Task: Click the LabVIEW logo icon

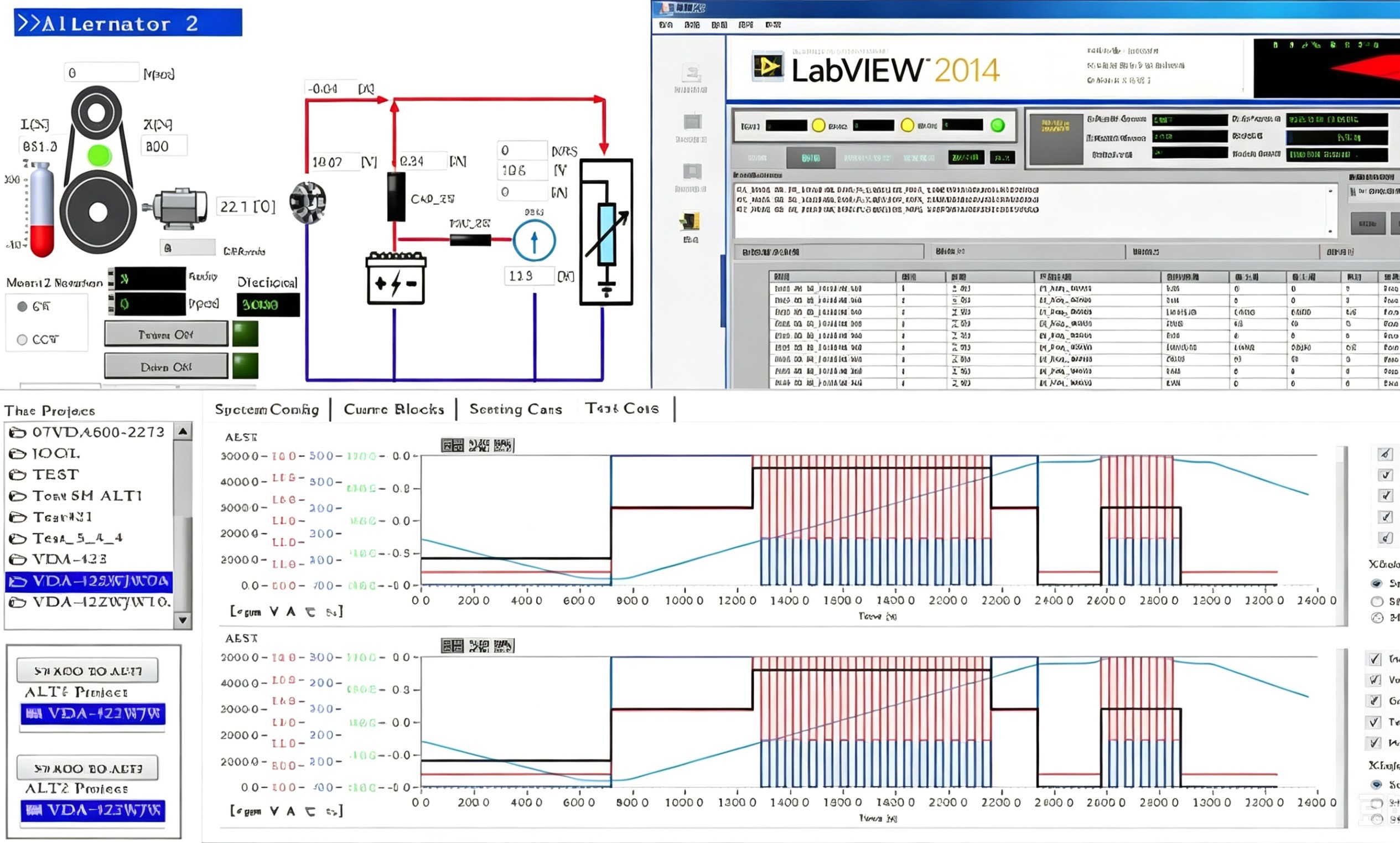Action: point(768,68)
